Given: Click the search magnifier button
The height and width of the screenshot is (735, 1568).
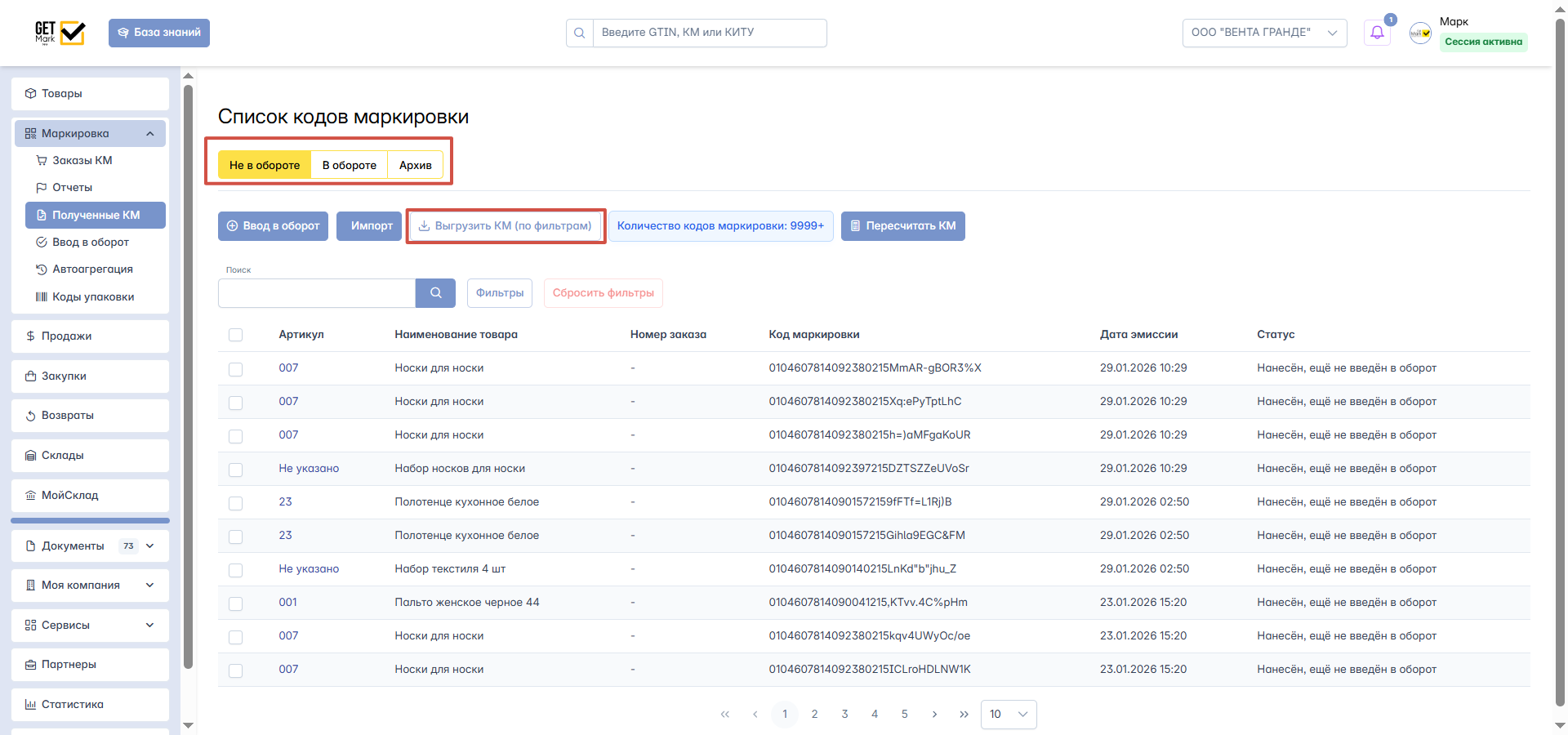Looking at the screenshot, I should coord(435,293).
